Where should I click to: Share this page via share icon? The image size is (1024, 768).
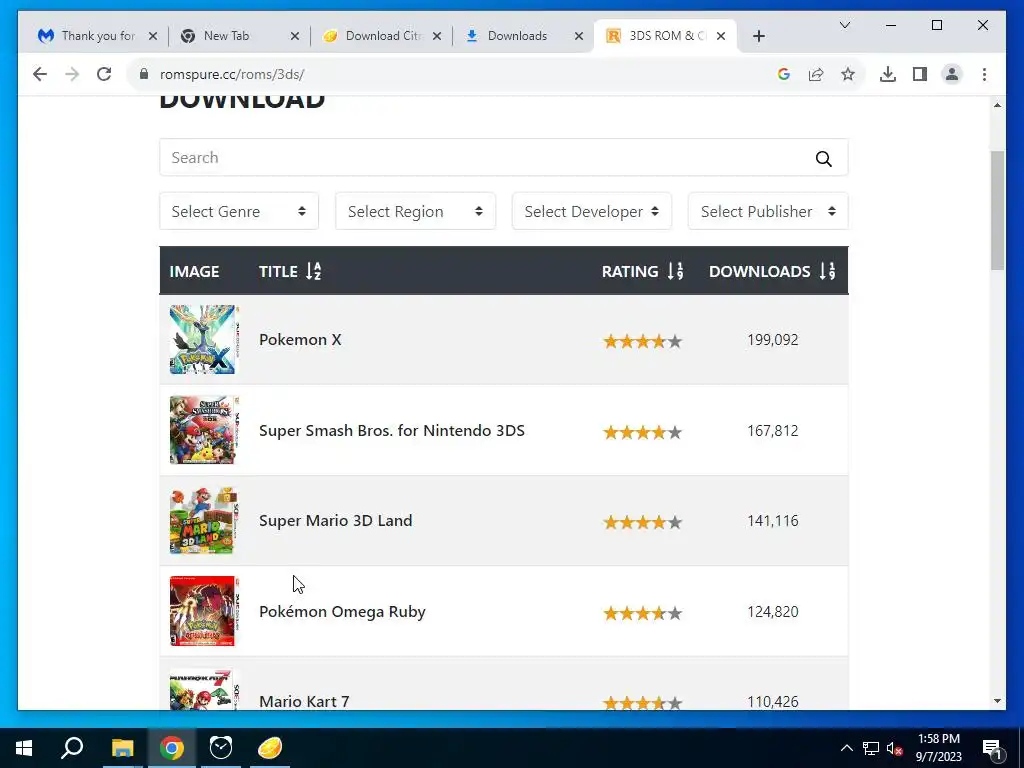pyautogui.click(x=816, y=74)
